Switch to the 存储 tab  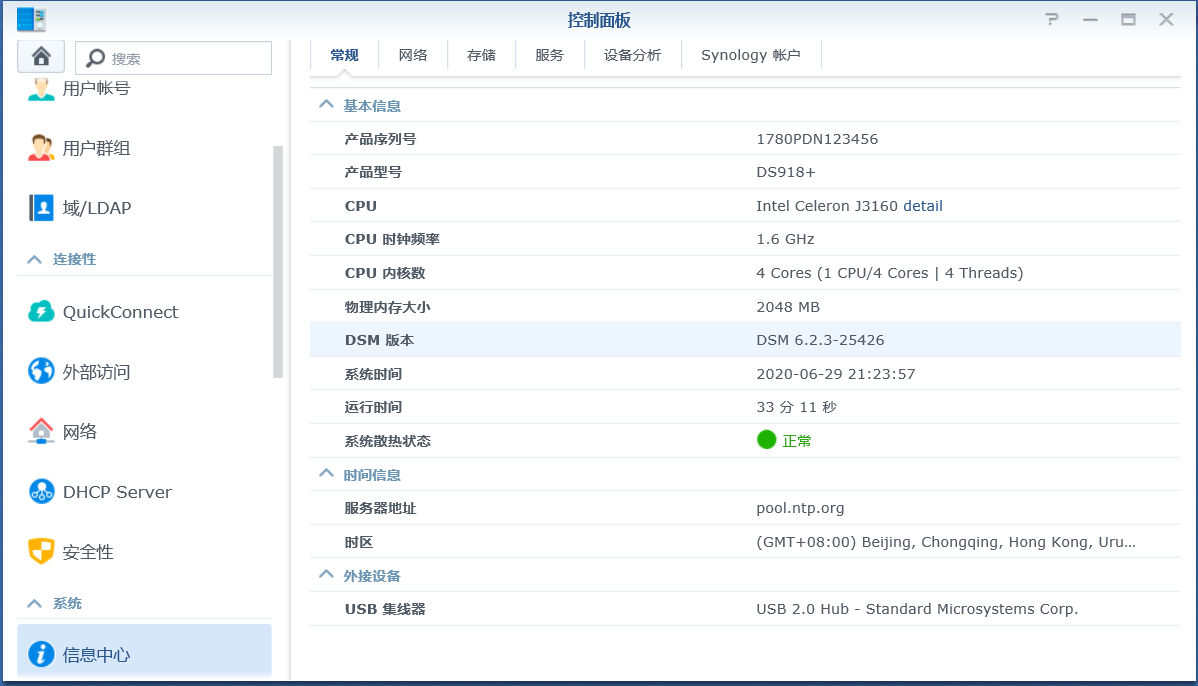[x=481, y=55]
